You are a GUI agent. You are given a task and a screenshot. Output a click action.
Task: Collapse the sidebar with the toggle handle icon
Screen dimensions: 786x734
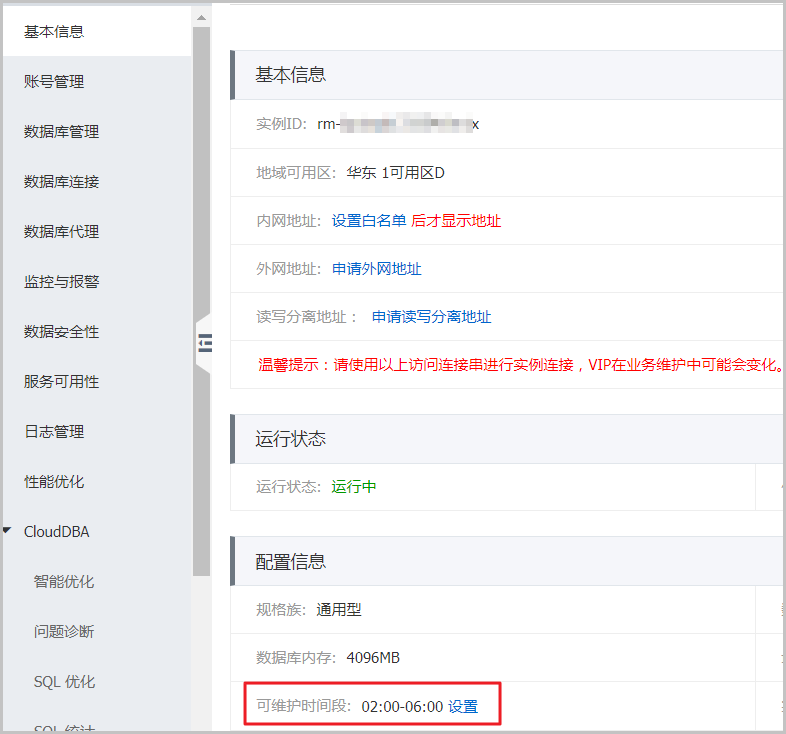click(x=204, y=343)
